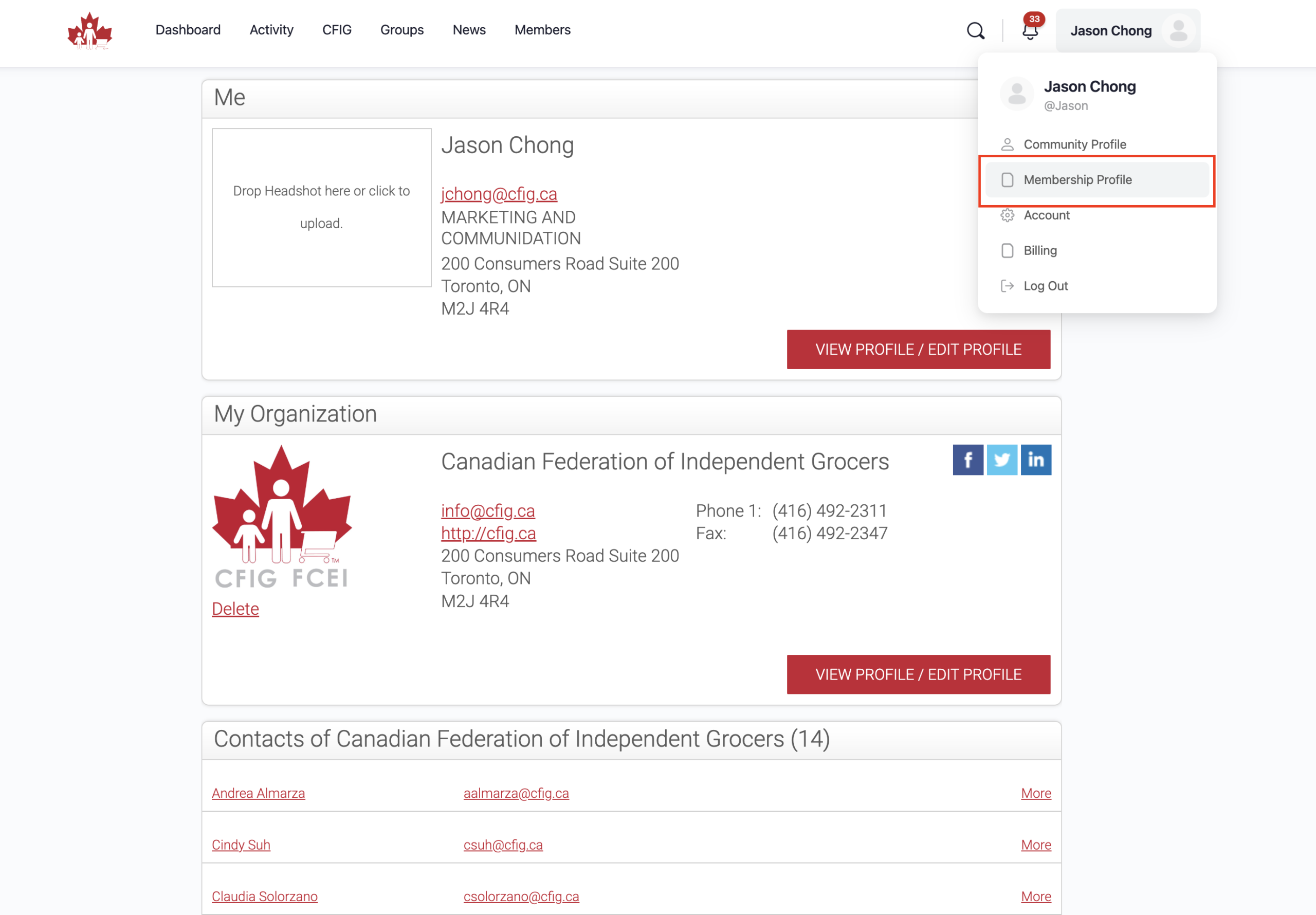
Task: Click Delete link under organization logo
Action: [x=235, y=609]
